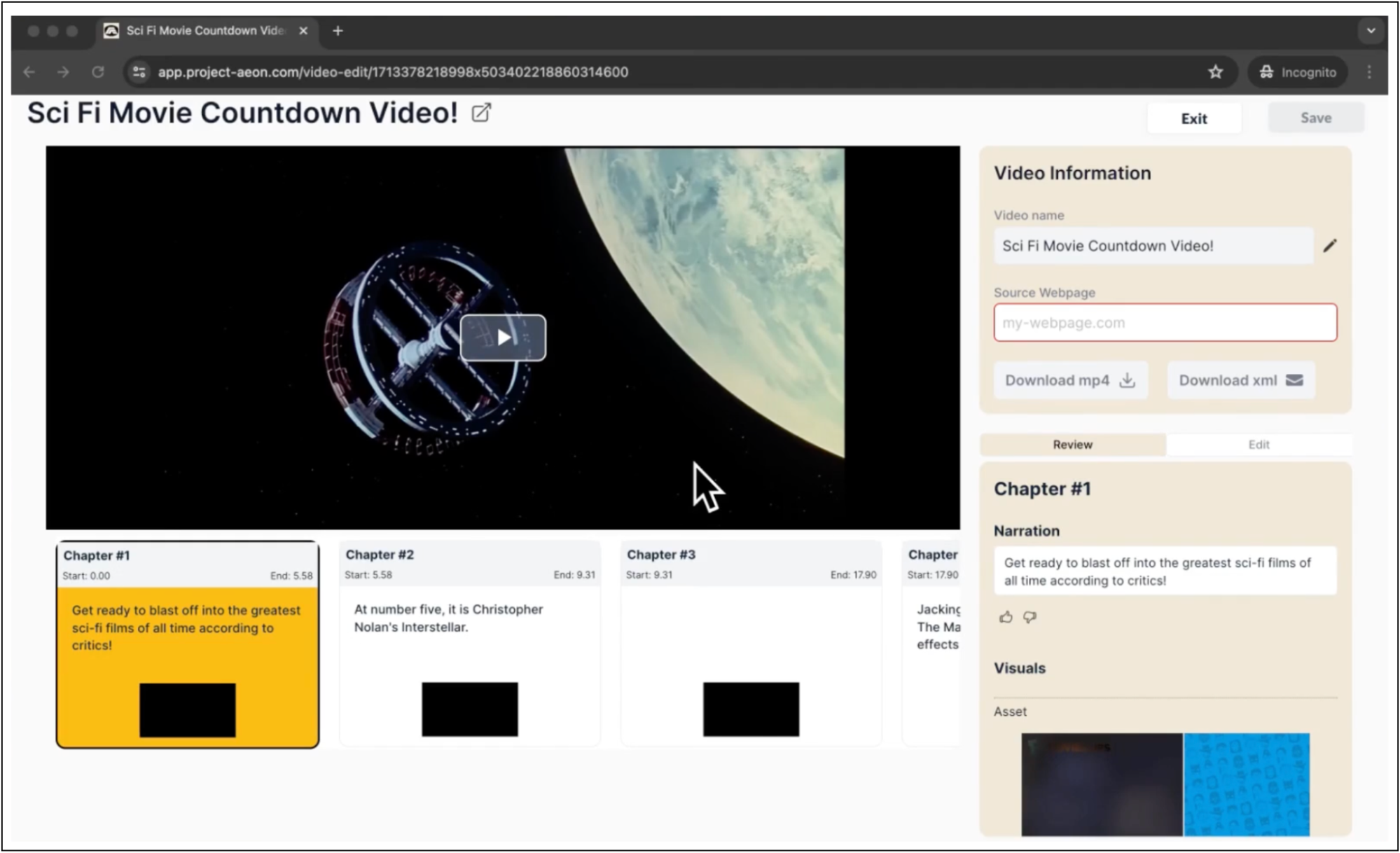Click the Source Webpage input field
The image size is (1400, 853).
tap(1165, 323)
